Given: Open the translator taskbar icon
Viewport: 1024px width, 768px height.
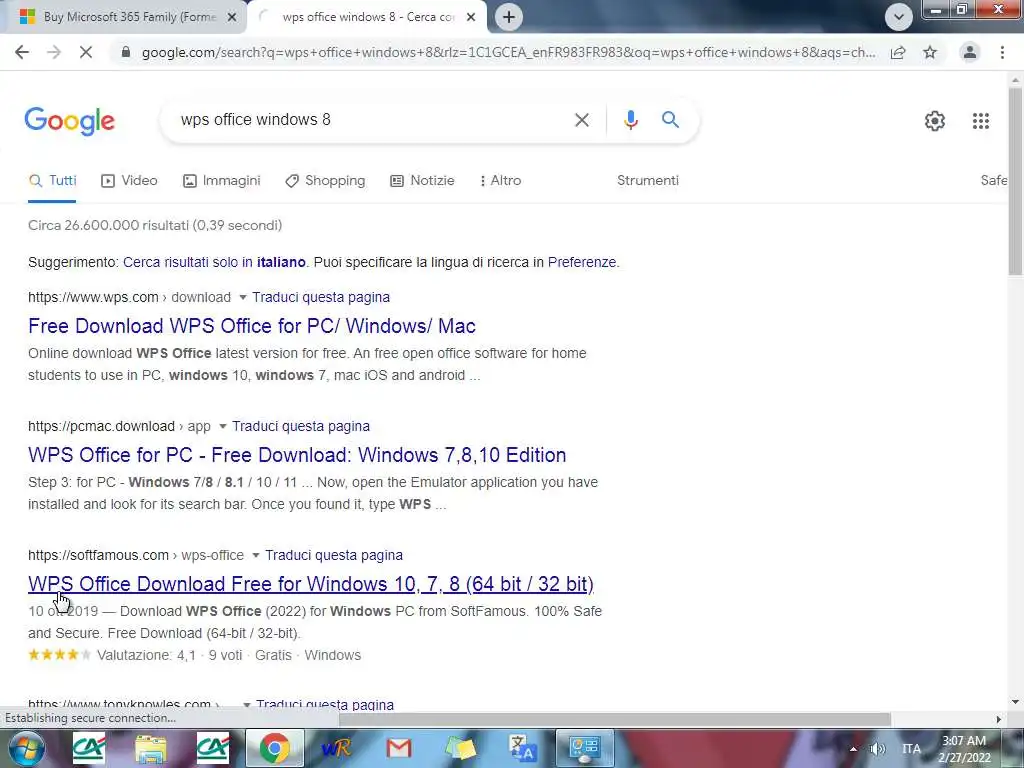Looking at the screenshot, I should [522, 748].
